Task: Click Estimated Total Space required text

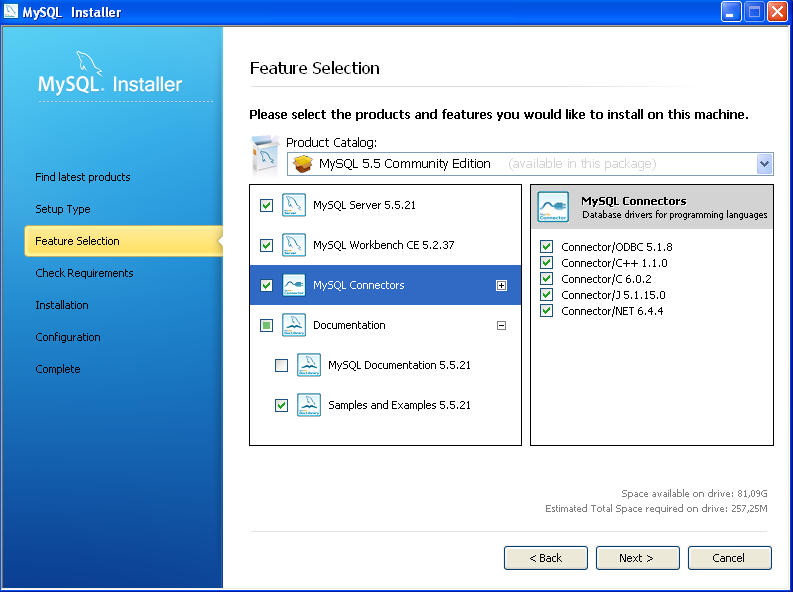Action: coord(656,509)
